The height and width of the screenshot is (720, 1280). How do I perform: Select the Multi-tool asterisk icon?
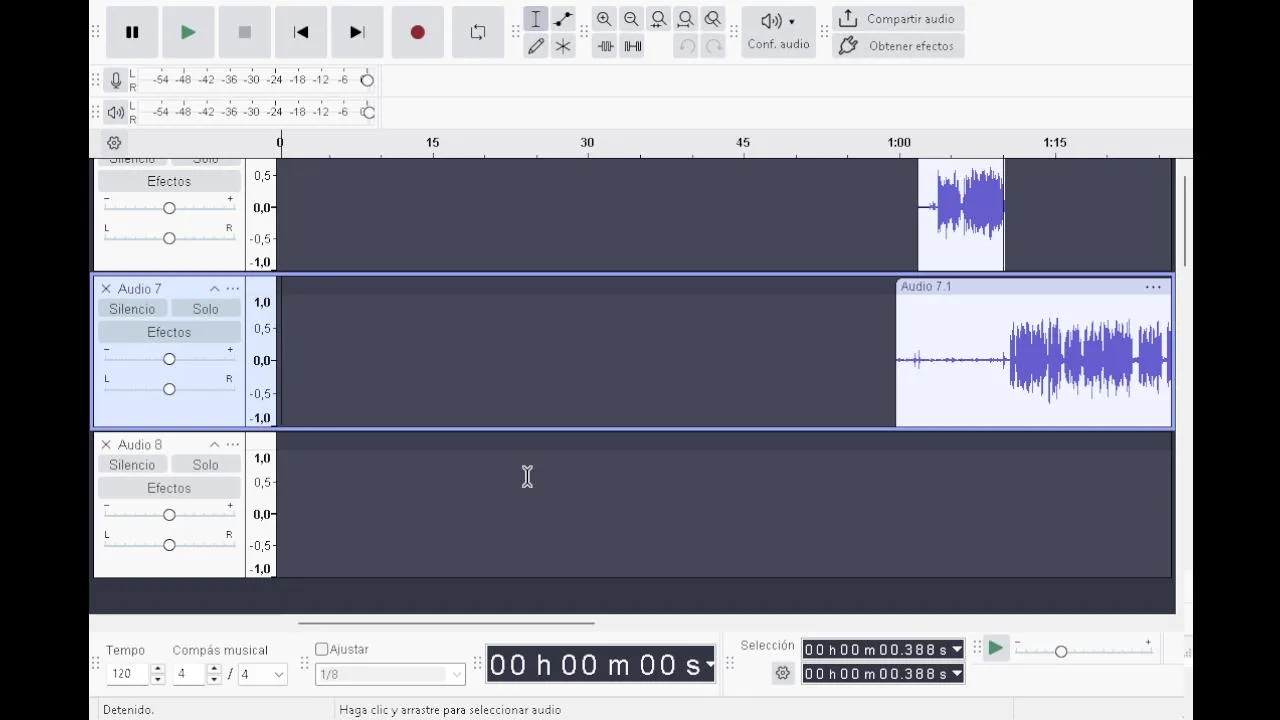click(563, 46)
